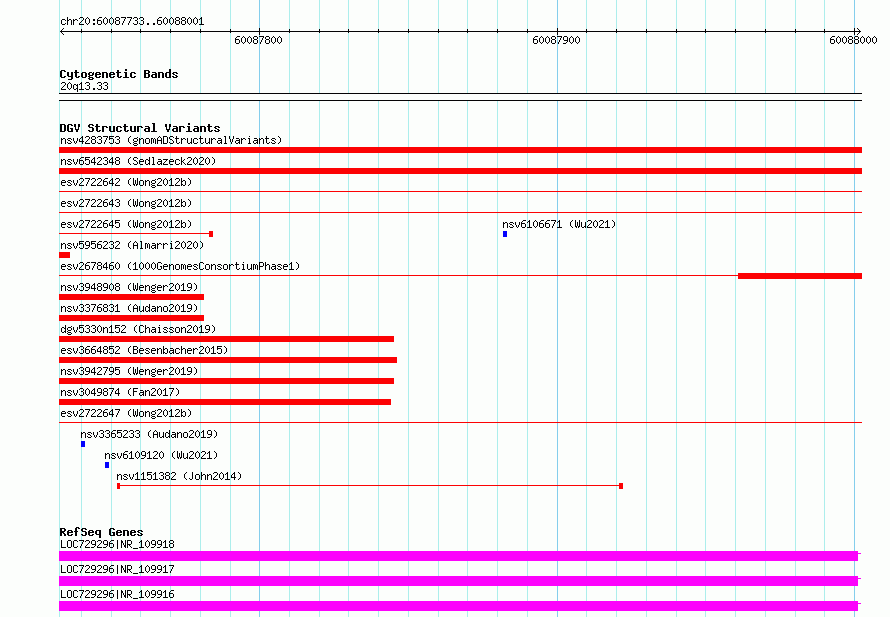The height and width of the screenshot is (617, 890).
Task: Click the thick red segment of esv2678460
Action: [800, 276]
